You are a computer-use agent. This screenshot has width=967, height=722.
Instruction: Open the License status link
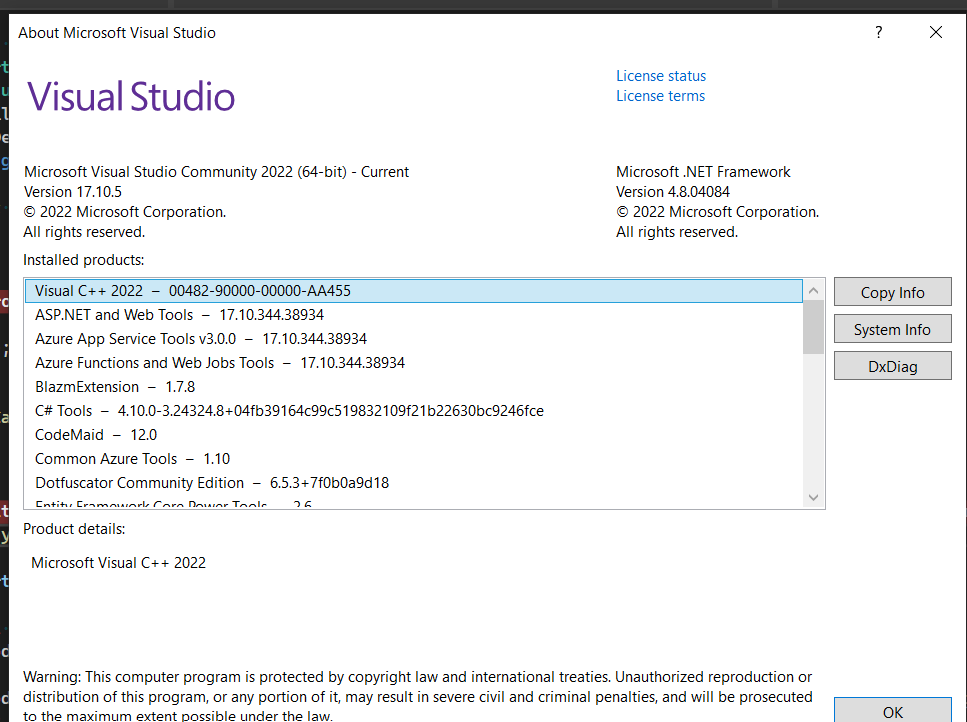660,76
